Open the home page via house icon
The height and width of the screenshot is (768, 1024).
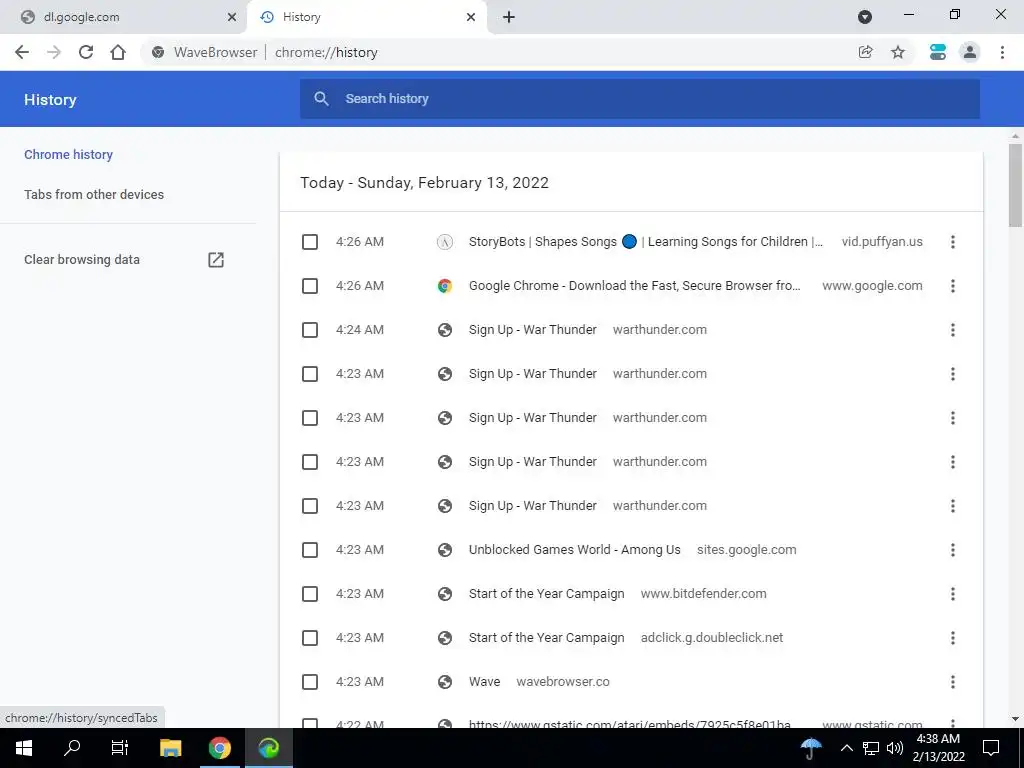pos(118,52)
